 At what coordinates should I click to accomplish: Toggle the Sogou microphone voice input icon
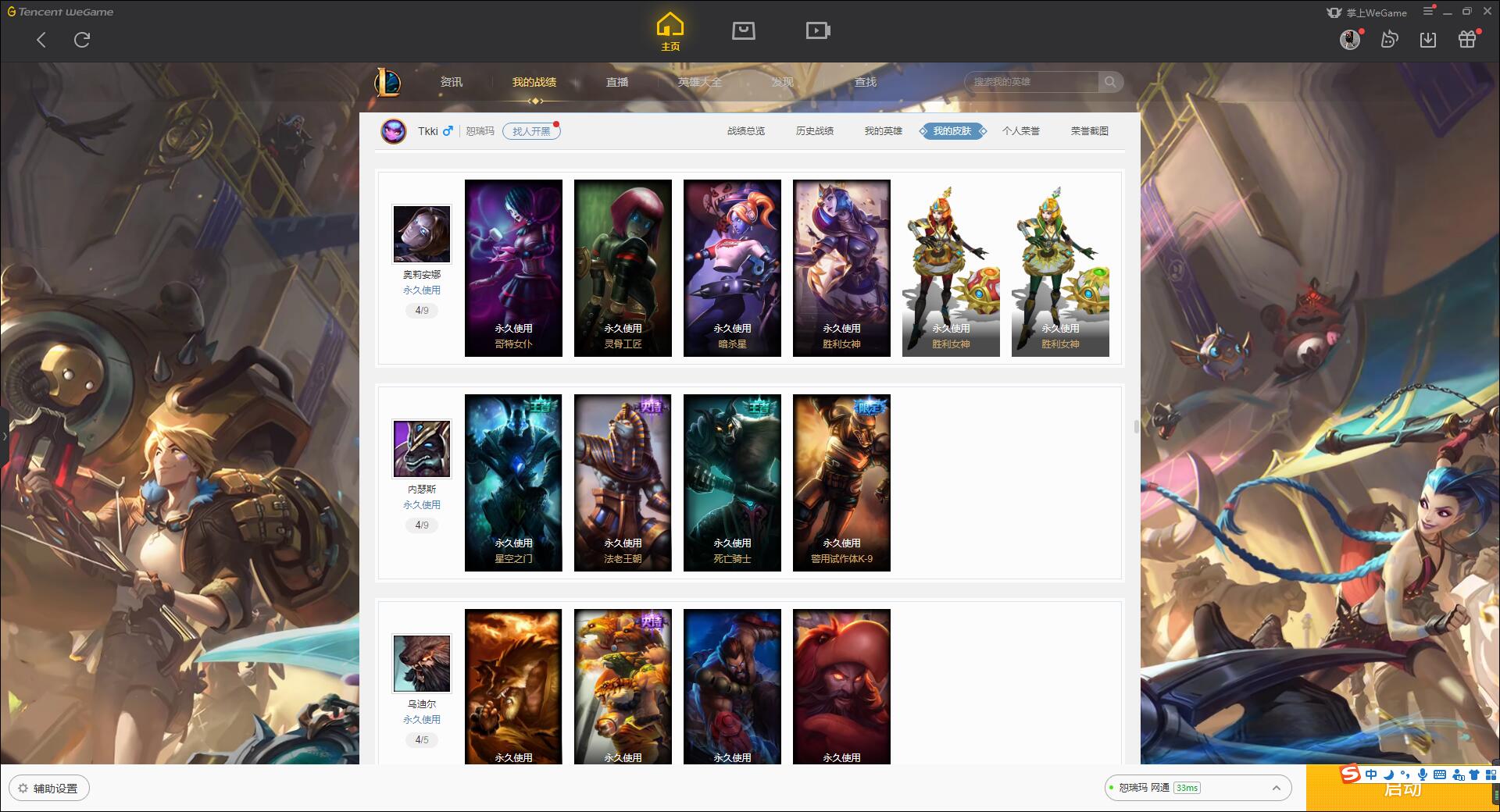click(1423, 775)
